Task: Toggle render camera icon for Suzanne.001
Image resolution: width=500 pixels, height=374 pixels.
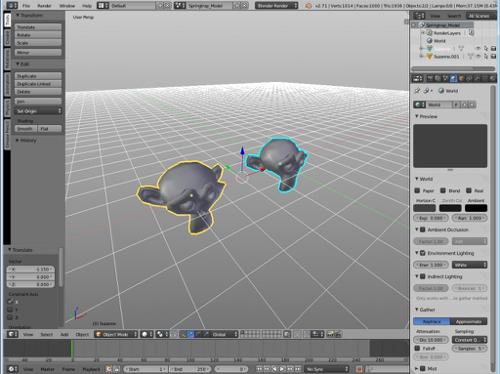Action: [493, 56]
